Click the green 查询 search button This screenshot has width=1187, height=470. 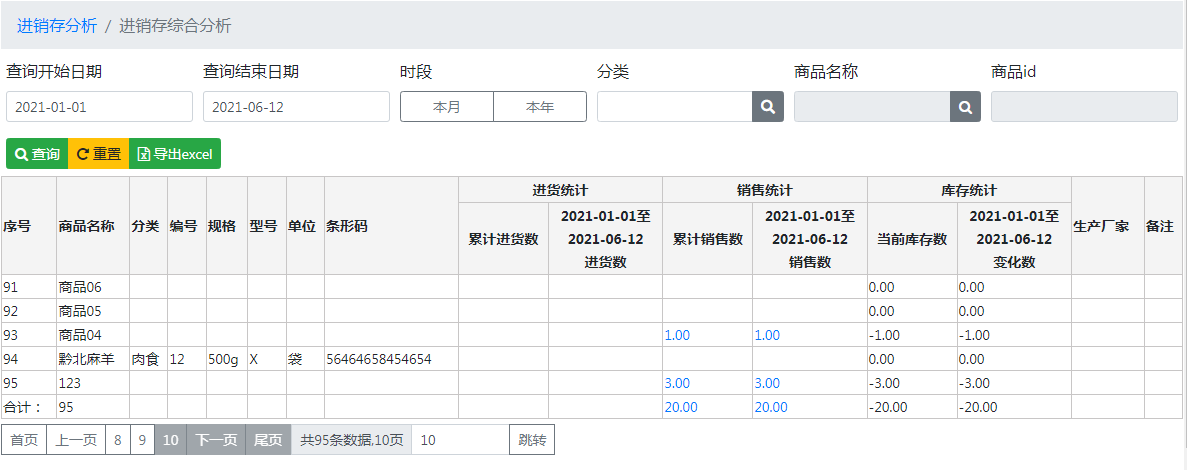(x=37, y=154)
